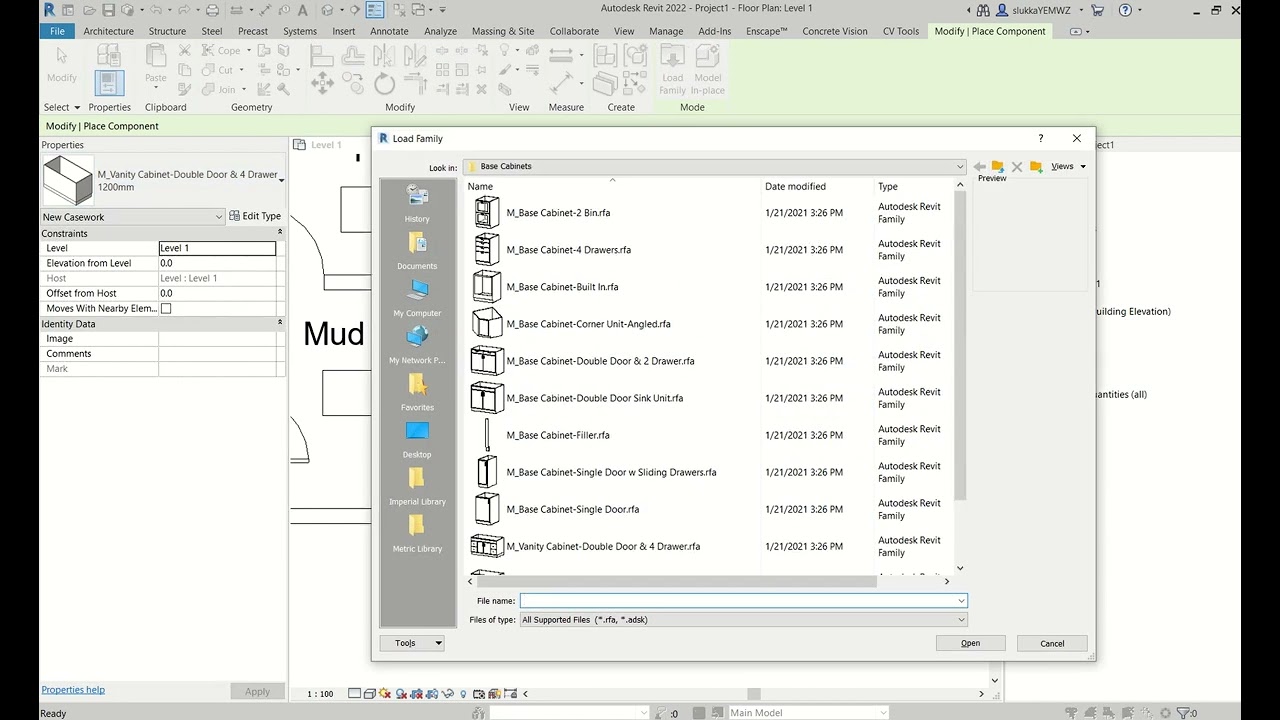Screen dimensions: 1280x720
Task: Click the dialog help question mark
Action: click(1041, 138)
